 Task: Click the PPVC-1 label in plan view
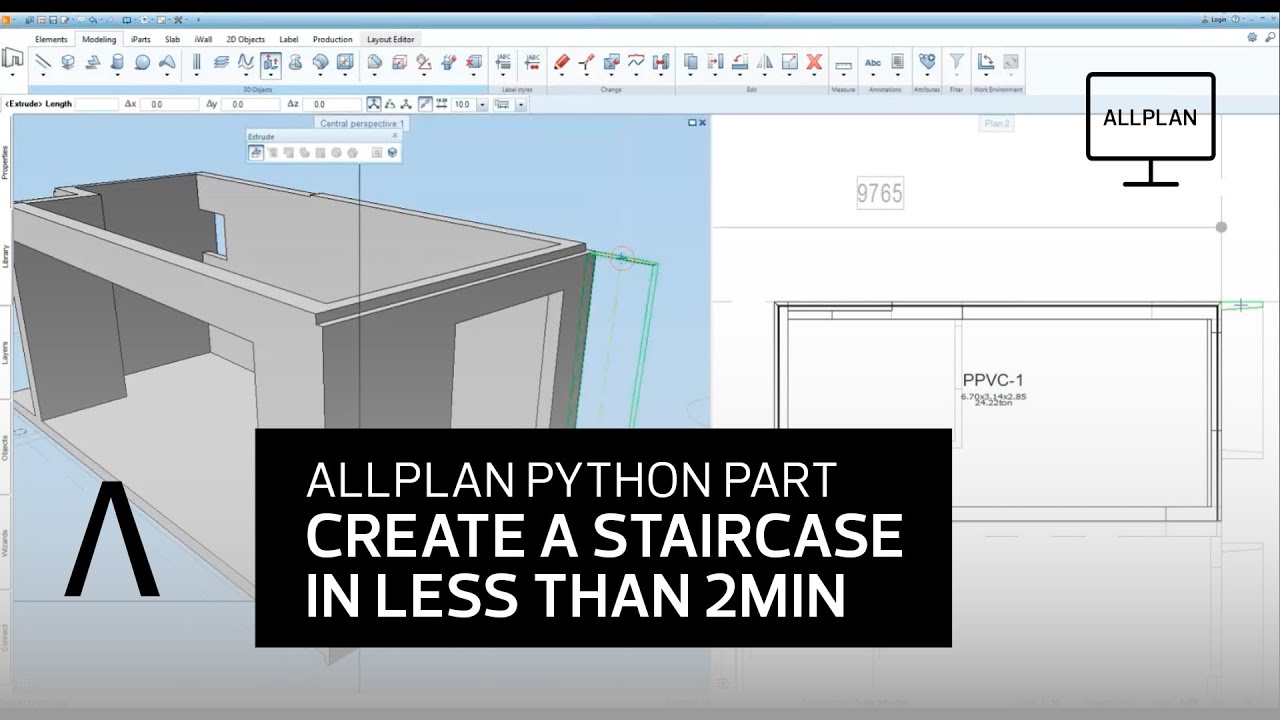coord(993,380)
